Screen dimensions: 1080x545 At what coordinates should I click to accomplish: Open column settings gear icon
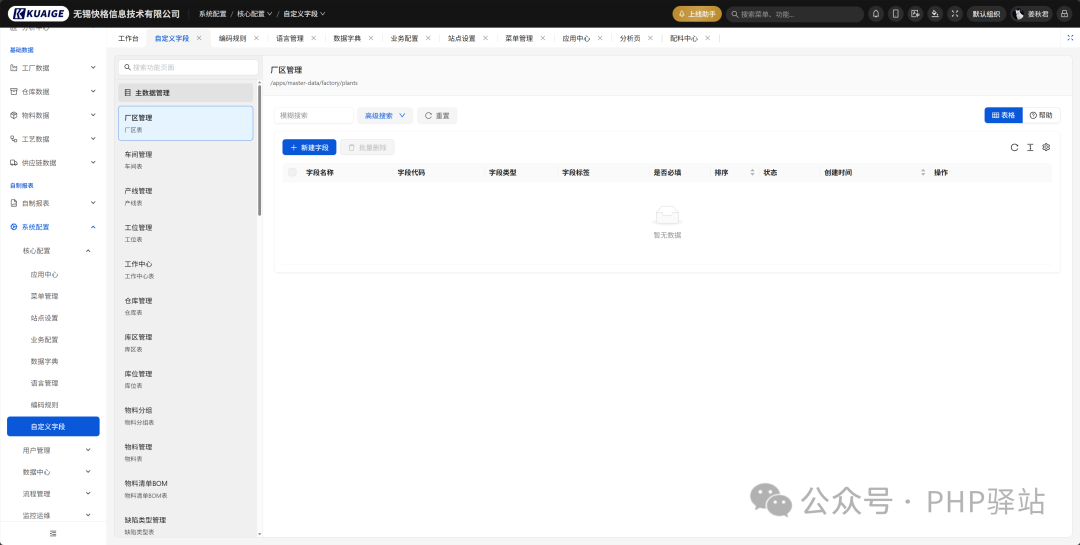(x=1046, y=147)
